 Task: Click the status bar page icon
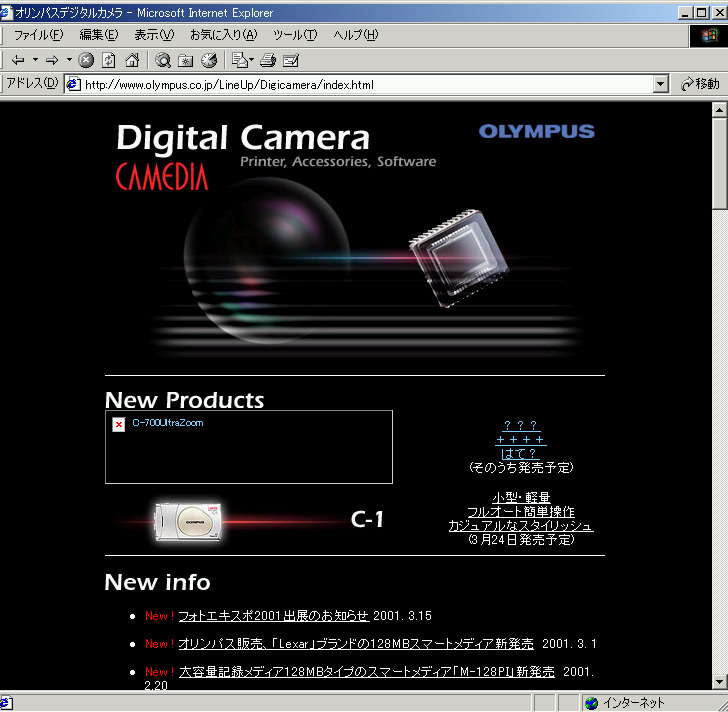(6, 703)
